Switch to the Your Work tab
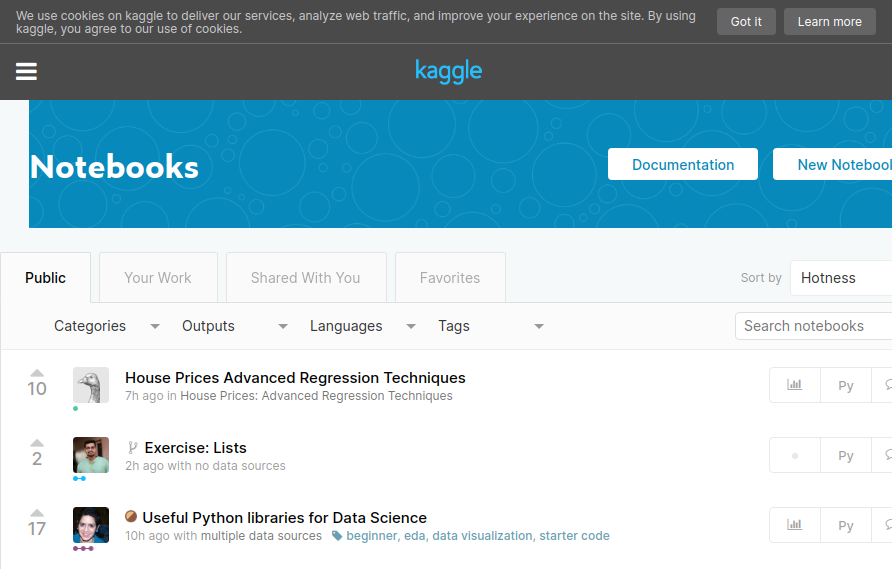 click(158, 278)
